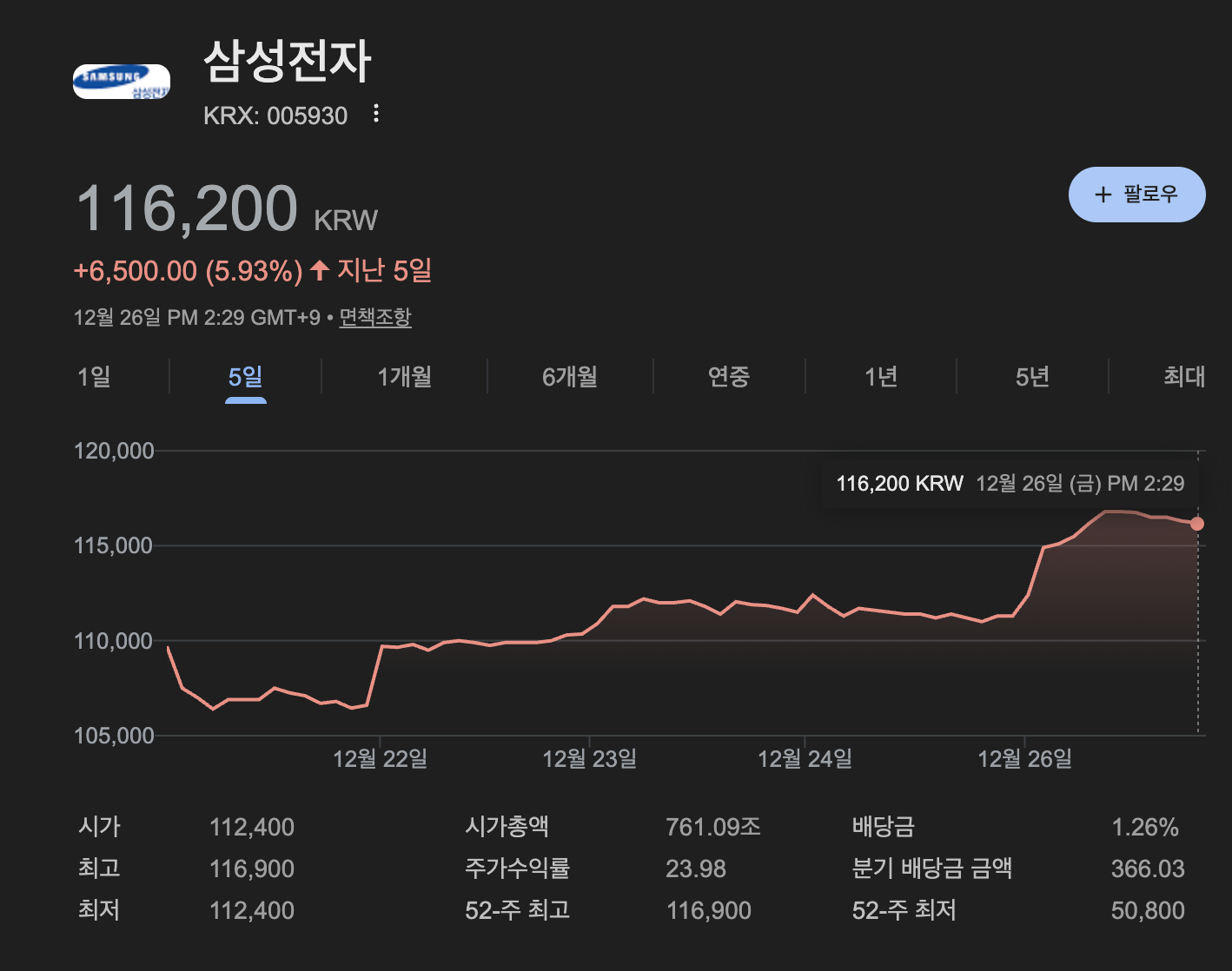Click the +6,500.00 (5.93%) change text
Viewport: 1232px width, 971px height.
click(189, 271)
